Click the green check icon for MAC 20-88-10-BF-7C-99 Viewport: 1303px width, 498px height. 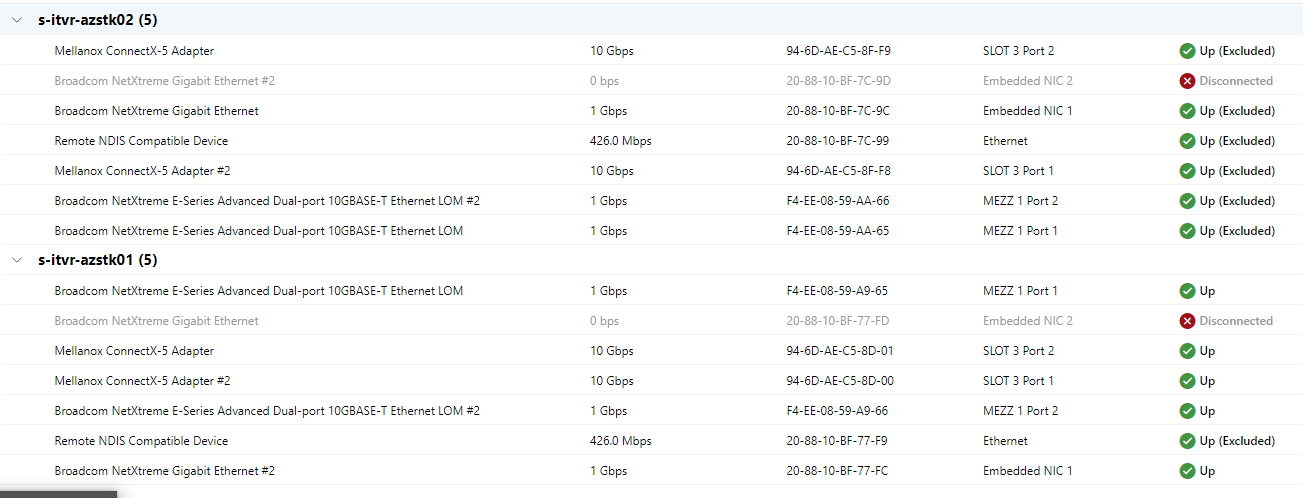click(x=1187, y=141)
